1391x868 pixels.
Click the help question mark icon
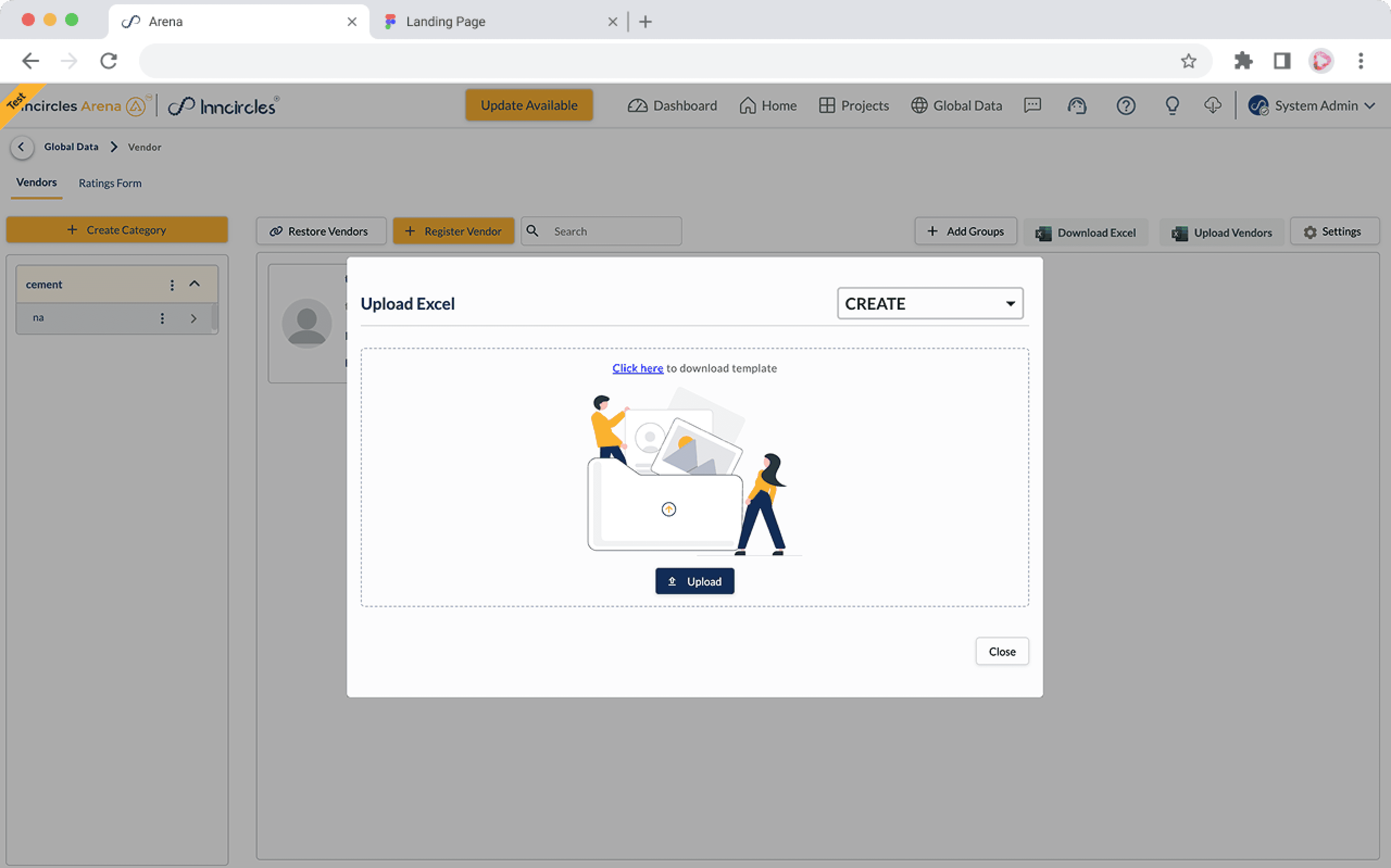click(1125, 106)
